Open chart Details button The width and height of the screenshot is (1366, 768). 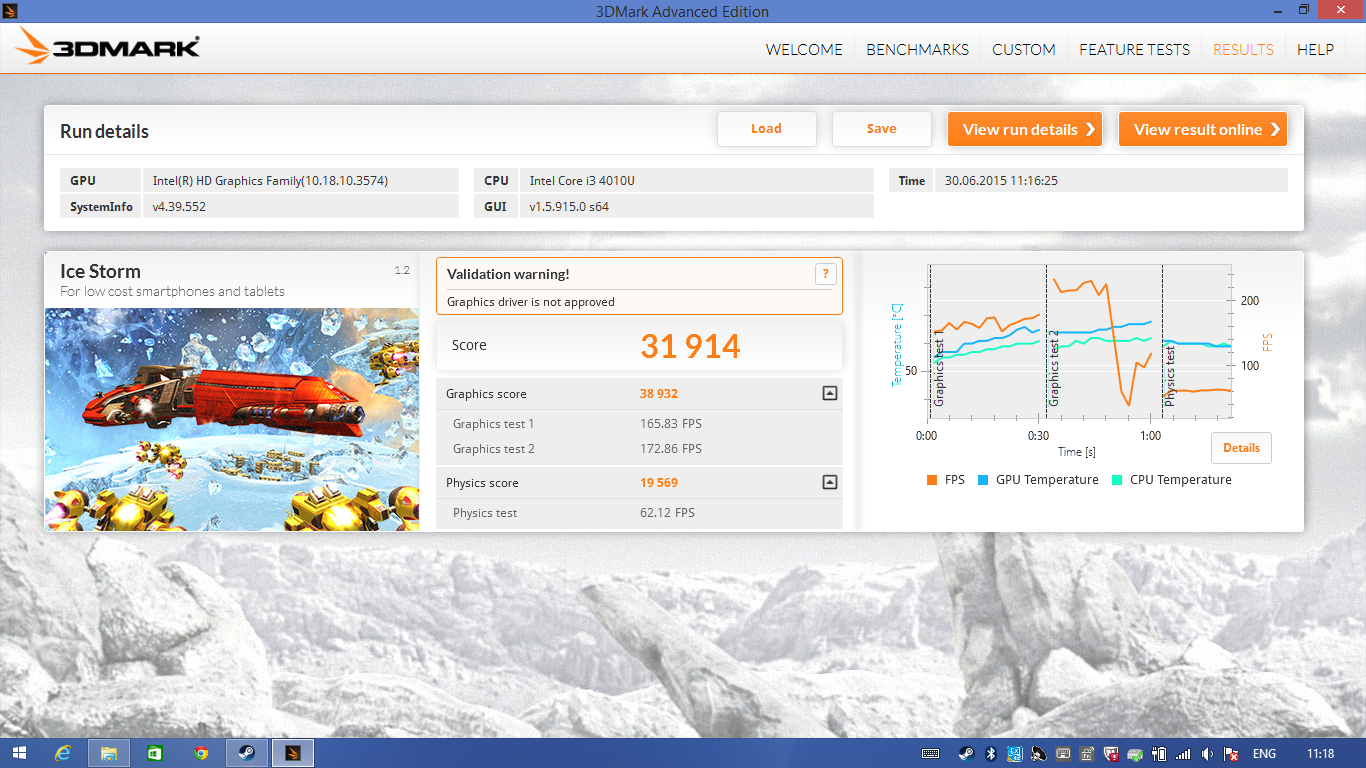pos(1241,448)
